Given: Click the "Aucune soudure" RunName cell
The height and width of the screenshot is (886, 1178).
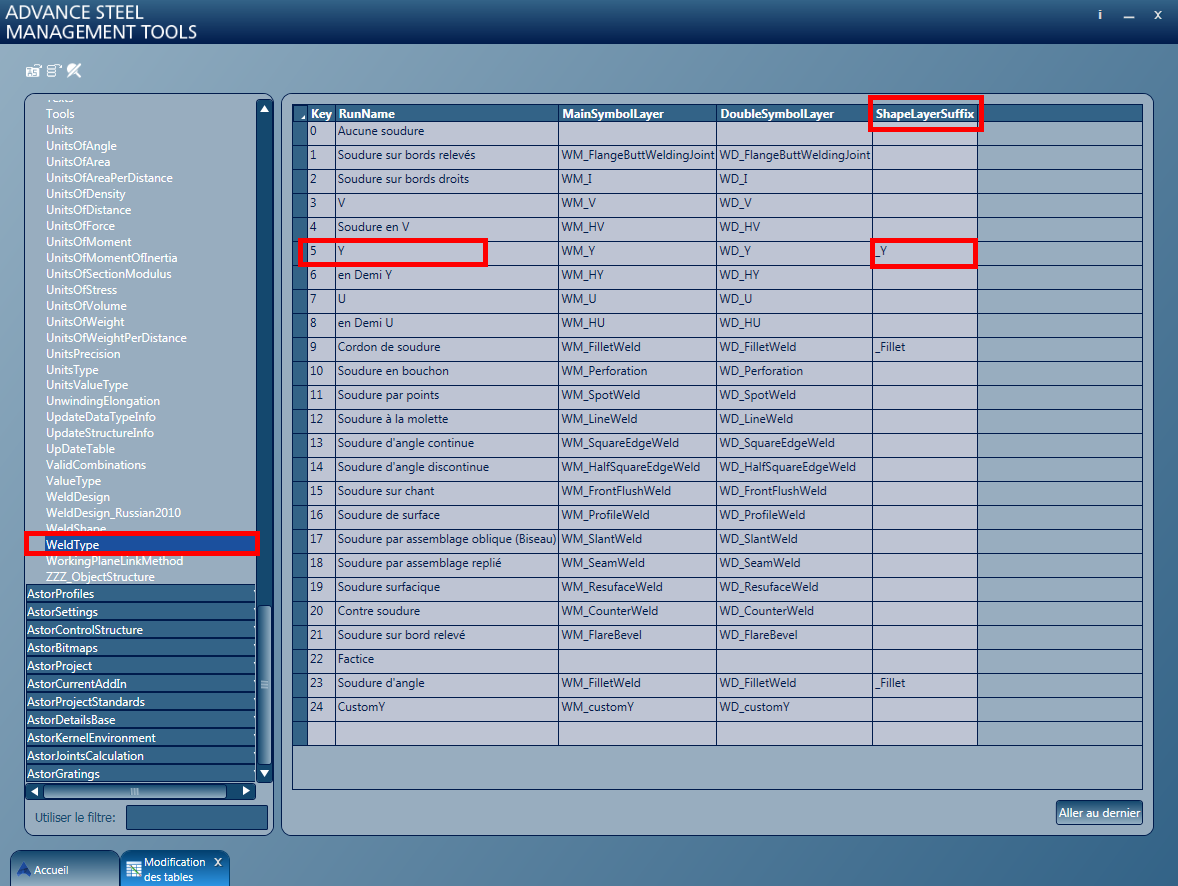Looking at the screenshot, I should click(446, 132).
